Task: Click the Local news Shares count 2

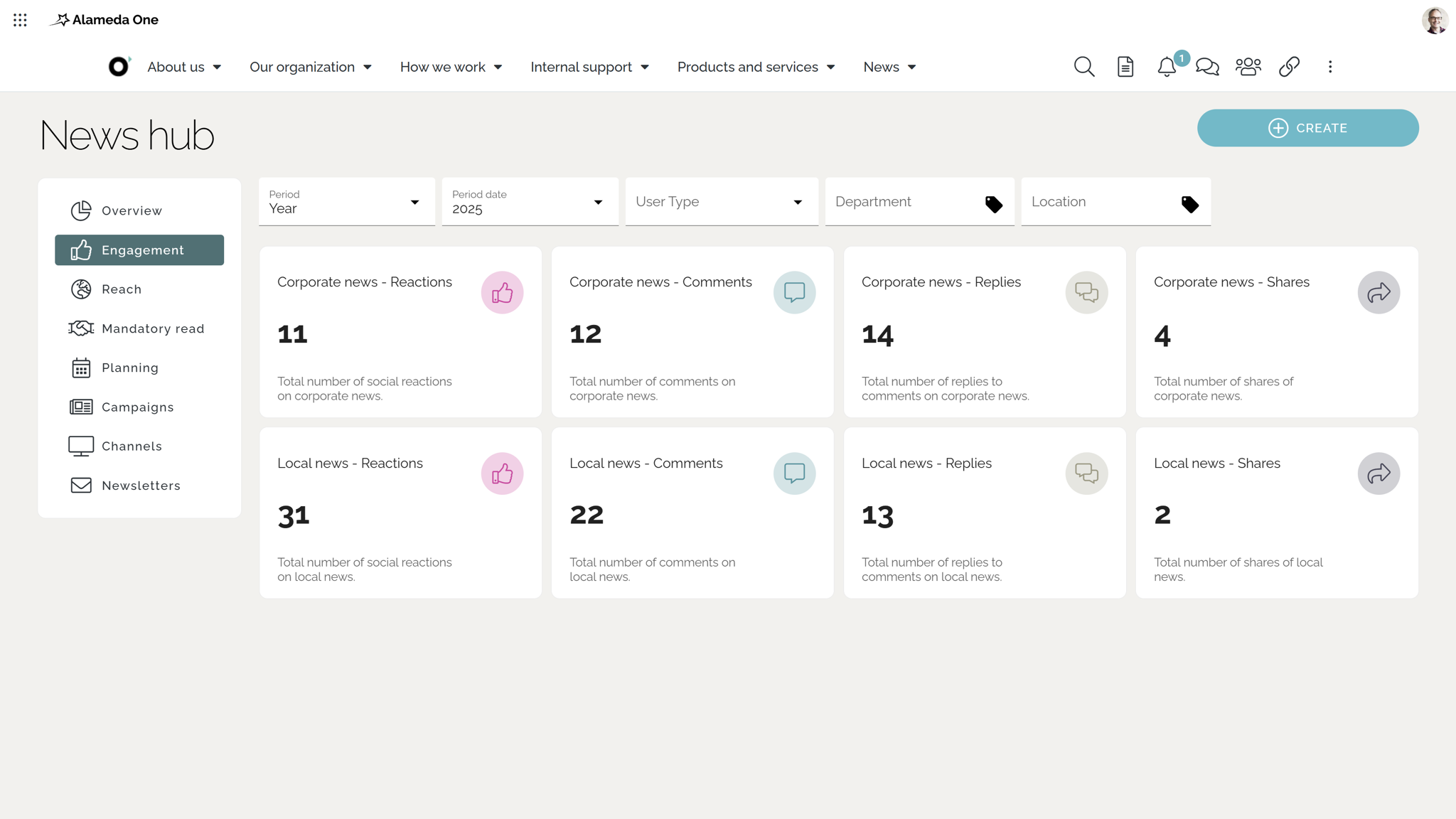Action: point(1162,515)
